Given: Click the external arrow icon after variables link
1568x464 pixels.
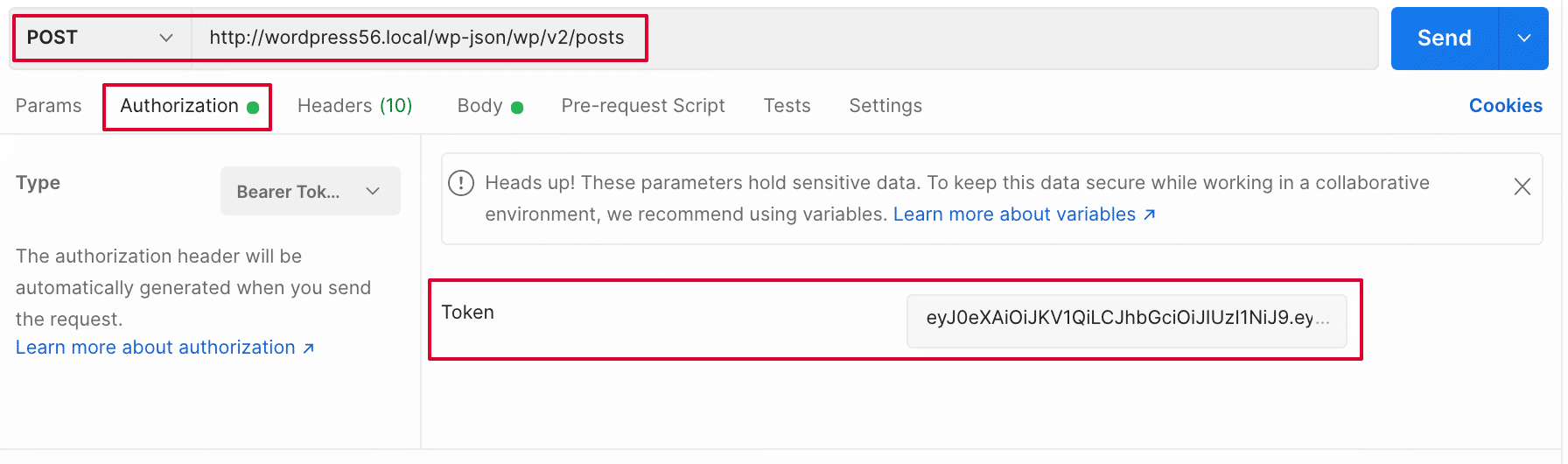Looking at the screenshot, I should [1150, 214].
